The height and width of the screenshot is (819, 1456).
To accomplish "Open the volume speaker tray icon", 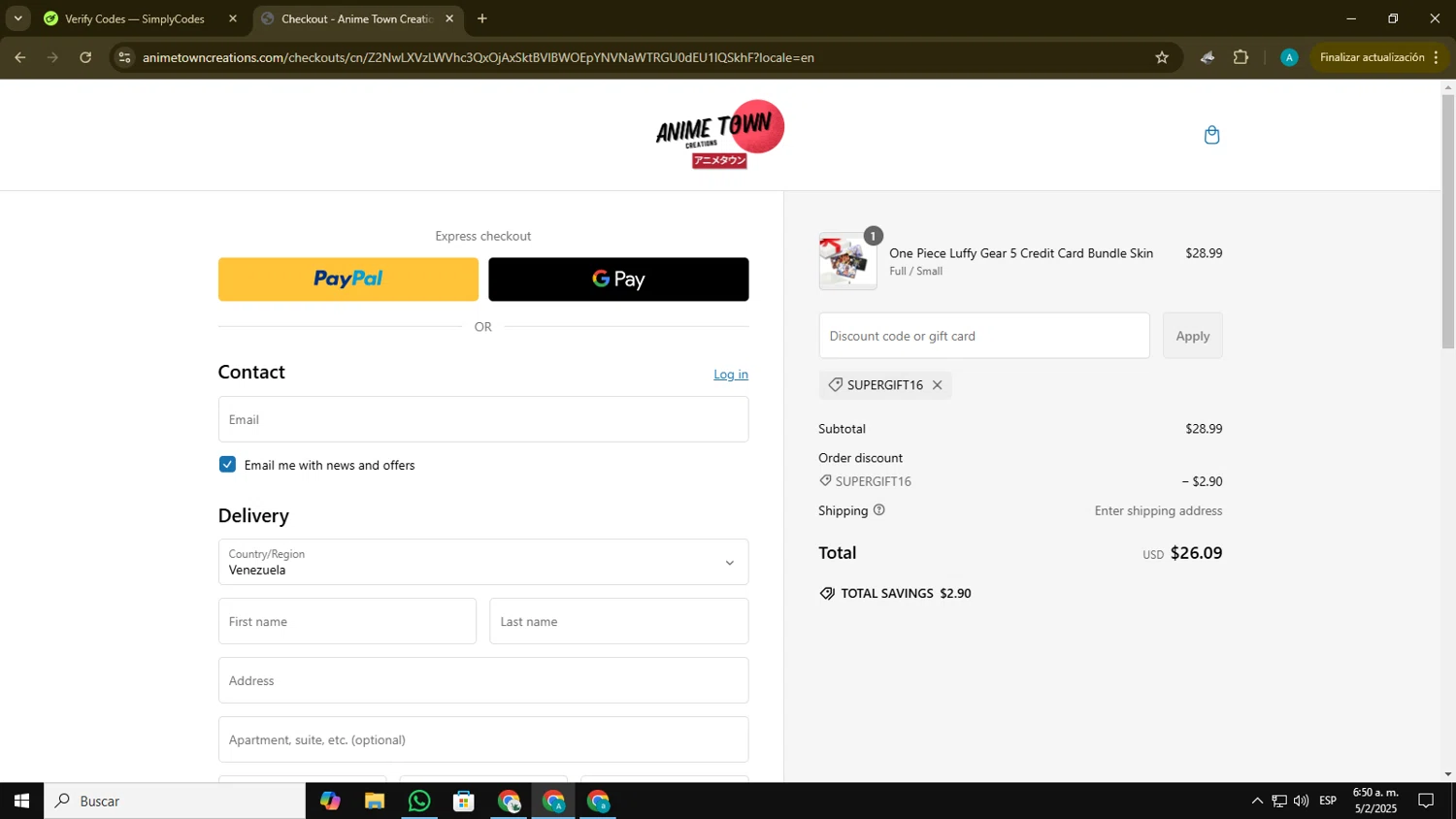I will coord(1301,801).
